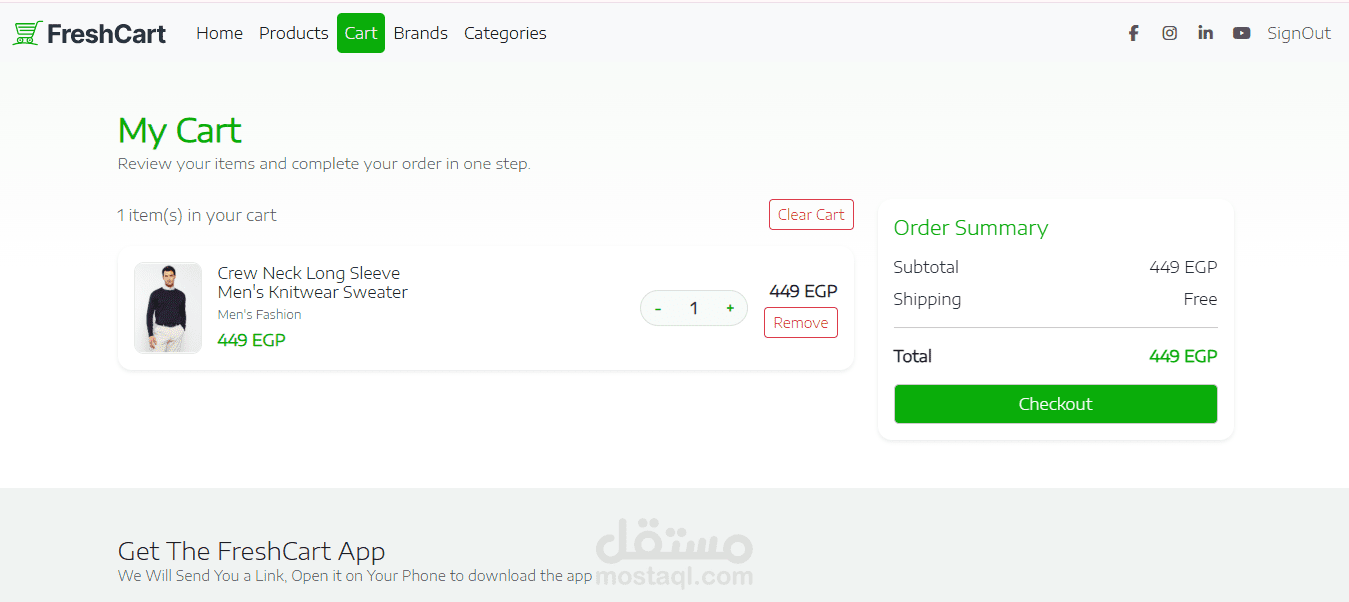This screenshot has width=1349, height=602.
Task: Increase sweater quantity with plus button
Action: (x=730, y=308)
